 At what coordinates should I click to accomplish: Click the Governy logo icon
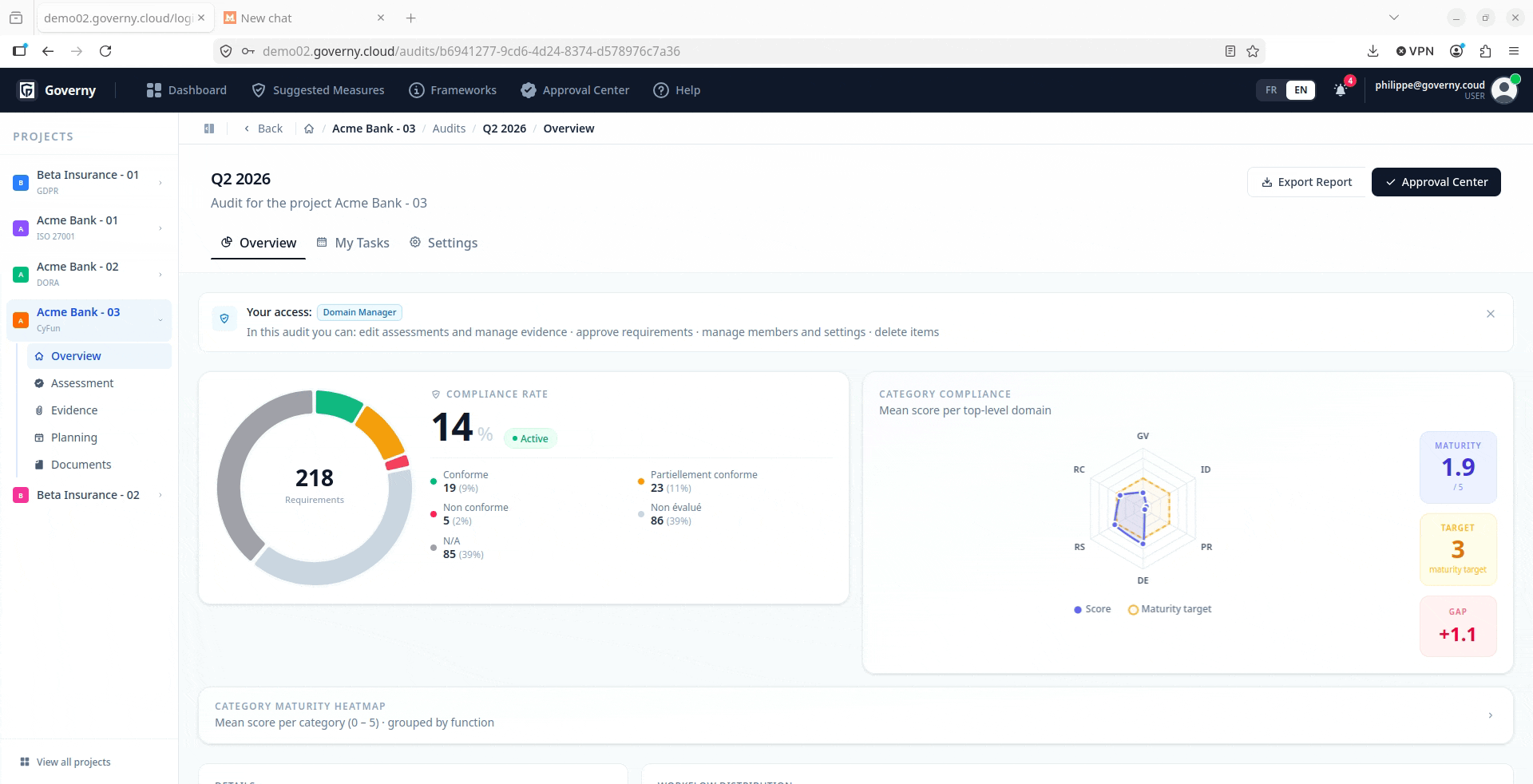pyautogui.click(x=27, y=90)
